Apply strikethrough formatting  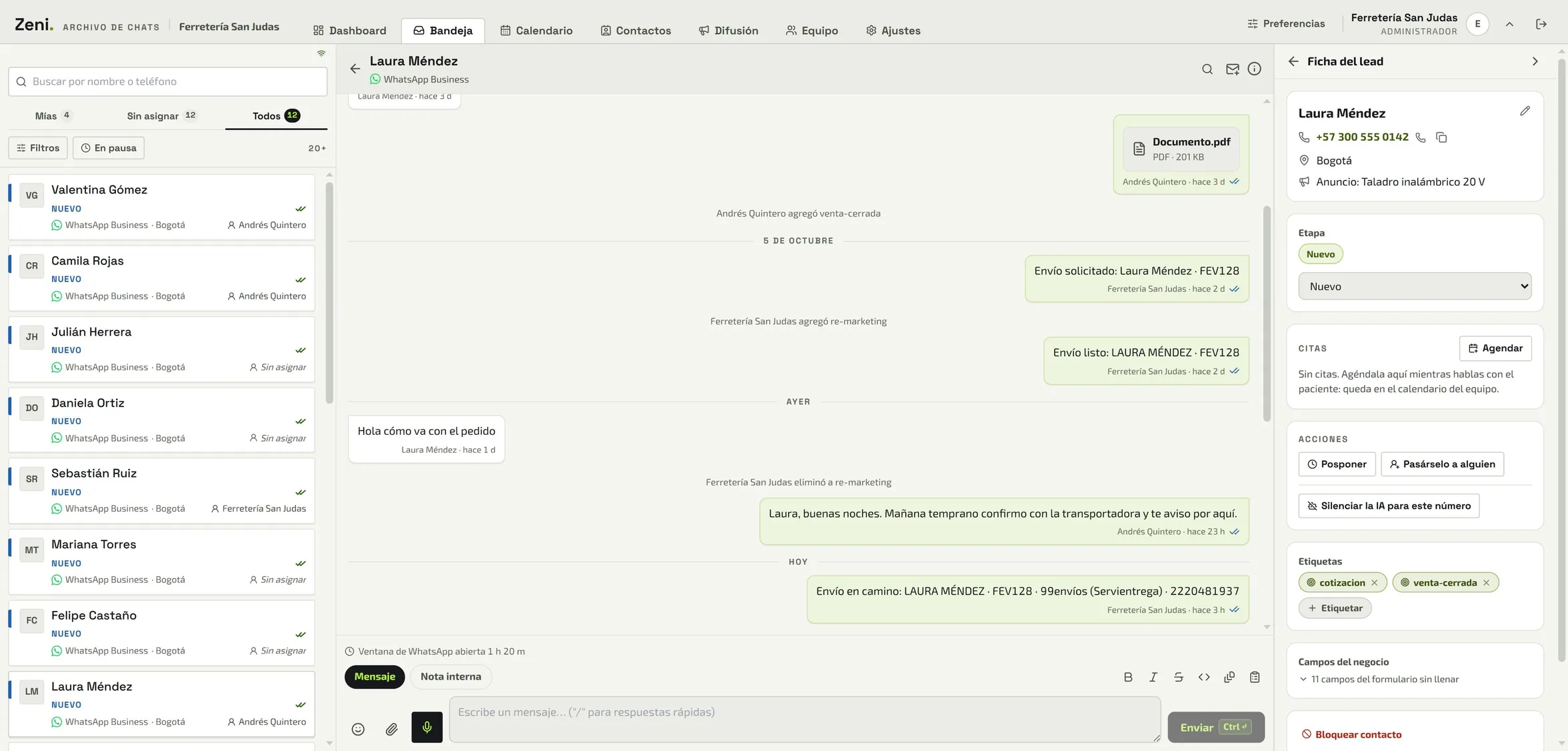coord(1179,677)
